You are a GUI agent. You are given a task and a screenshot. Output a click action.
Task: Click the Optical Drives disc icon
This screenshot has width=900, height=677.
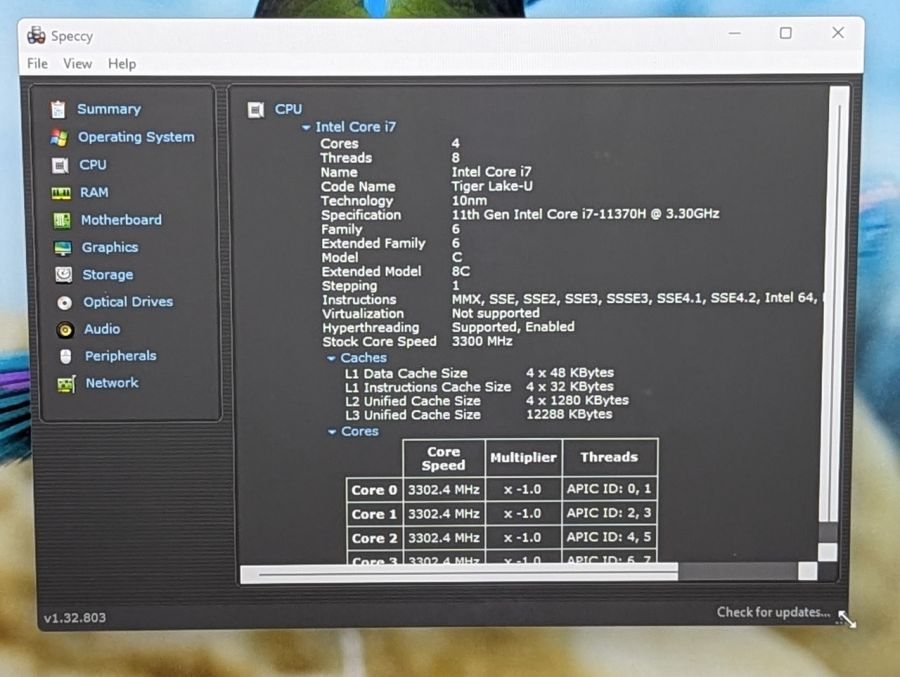pos(64,302)
